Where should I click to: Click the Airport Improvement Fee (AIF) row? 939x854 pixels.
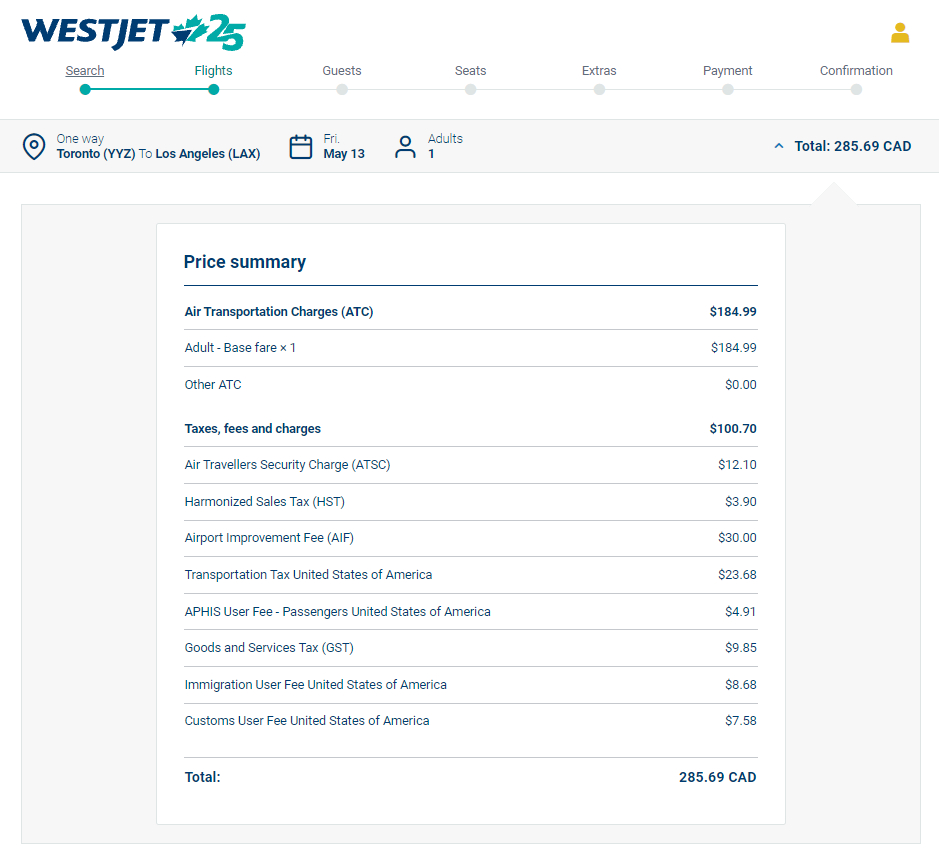point(470,538)
